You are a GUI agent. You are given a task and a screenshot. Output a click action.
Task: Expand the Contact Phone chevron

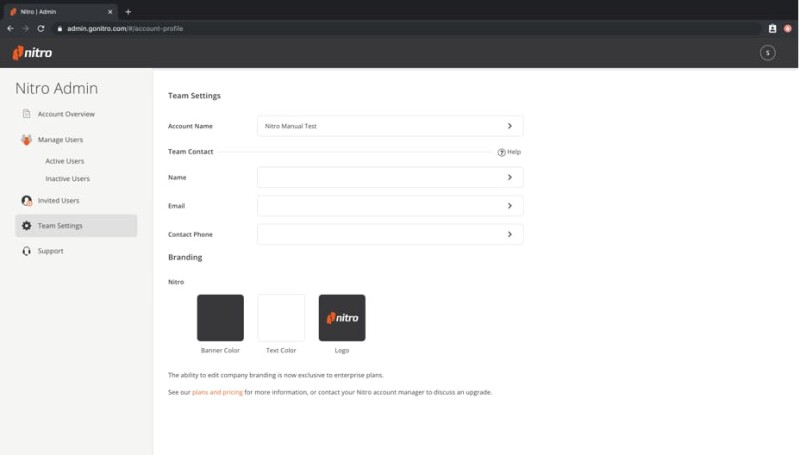[x=509, y=234]
